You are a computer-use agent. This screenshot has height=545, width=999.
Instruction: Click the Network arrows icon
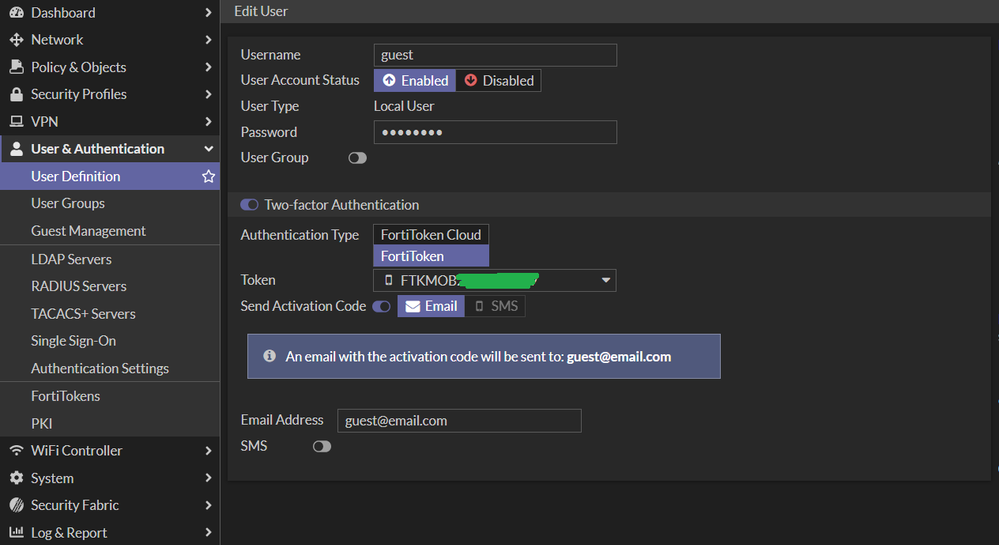16,40
